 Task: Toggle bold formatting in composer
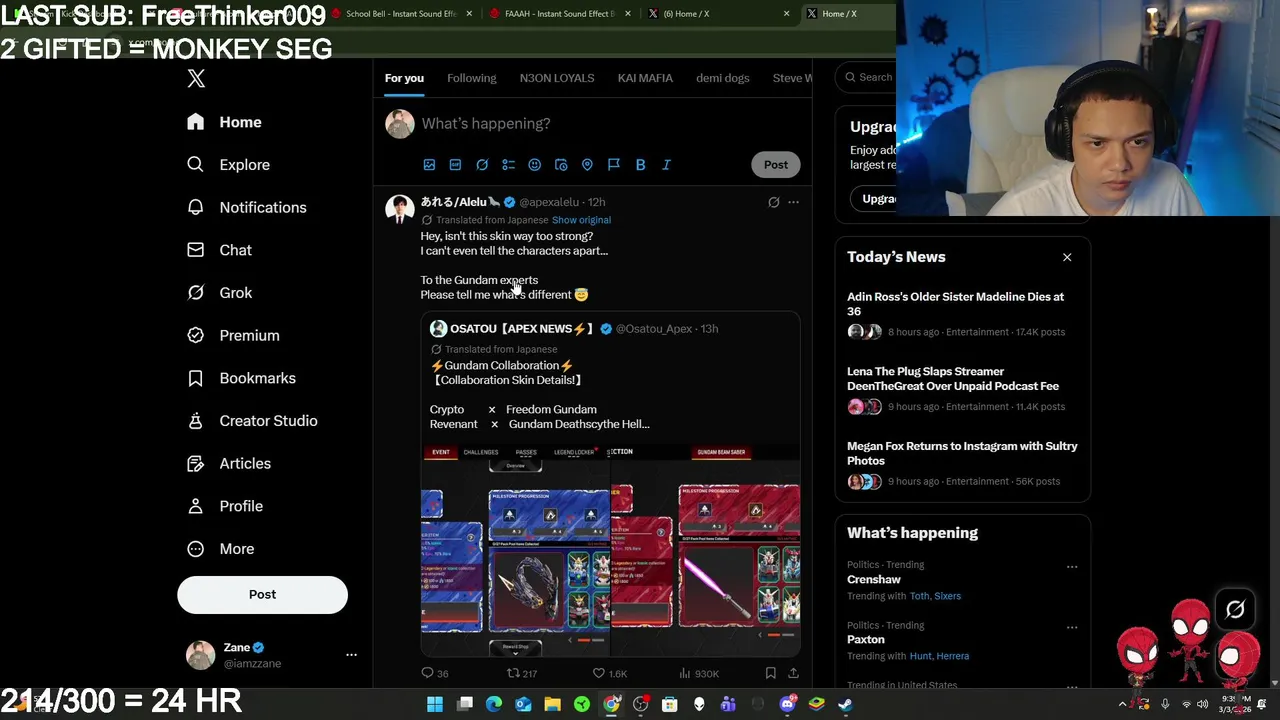pos(640,165)
